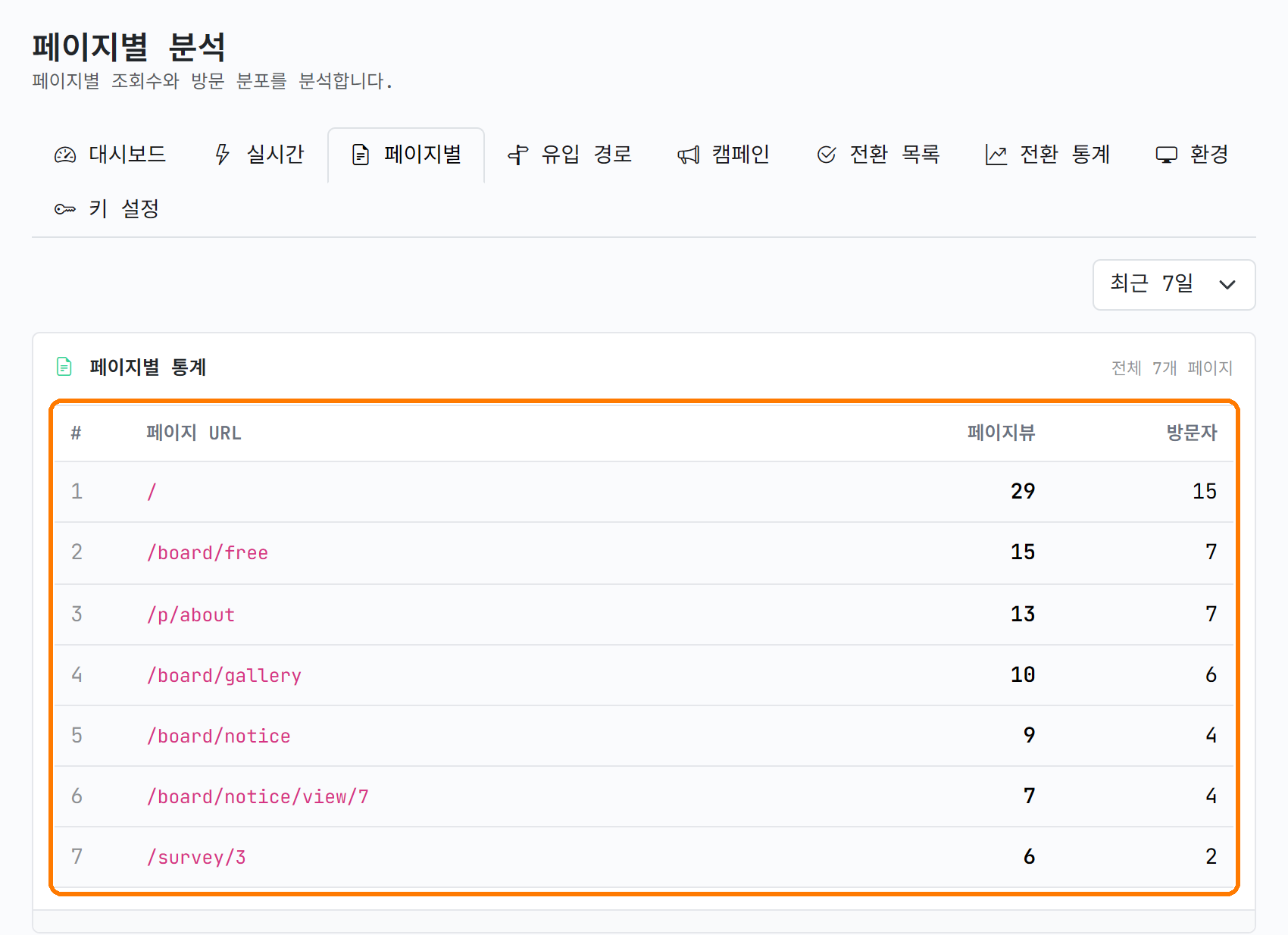Open the /p/about URL link
This screenshot has height=935, width=1288.
191,615
